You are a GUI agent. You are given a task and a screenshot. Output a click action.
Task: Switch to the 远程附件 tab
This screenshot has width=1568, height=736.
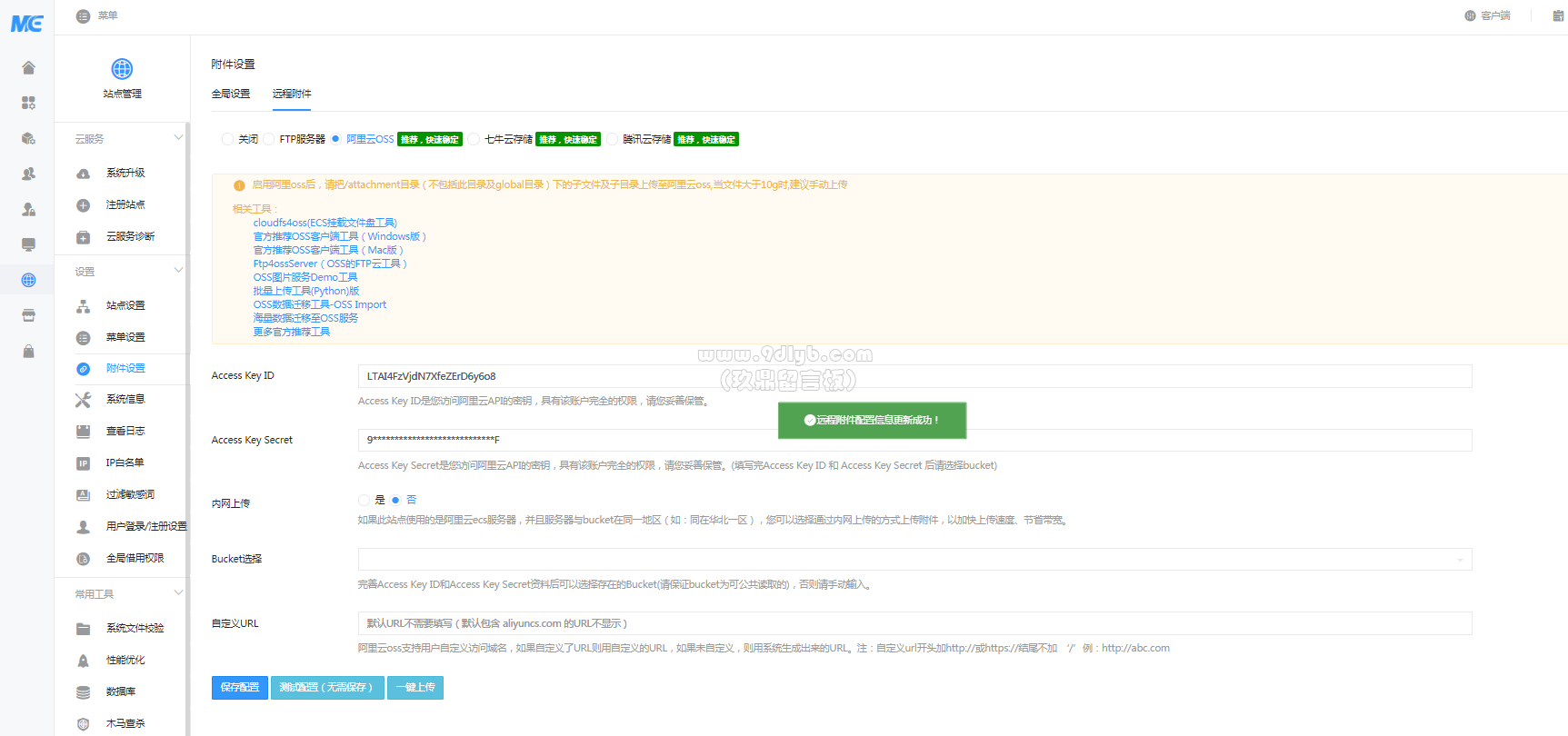coord(292,94)
